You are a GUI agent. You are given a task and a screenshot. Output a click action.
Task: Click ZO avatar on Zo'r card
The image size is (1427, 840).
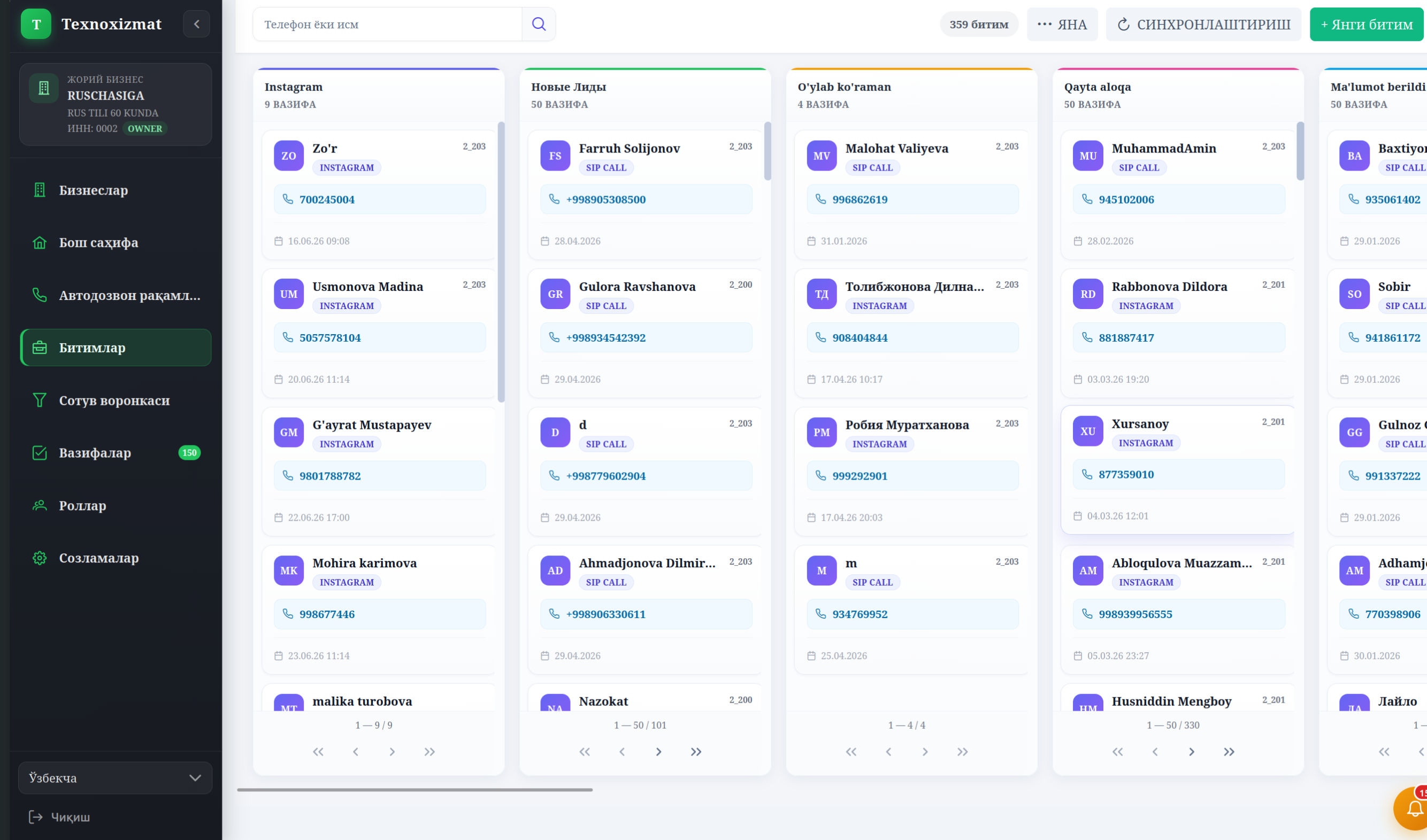click(x=289, y=156)
